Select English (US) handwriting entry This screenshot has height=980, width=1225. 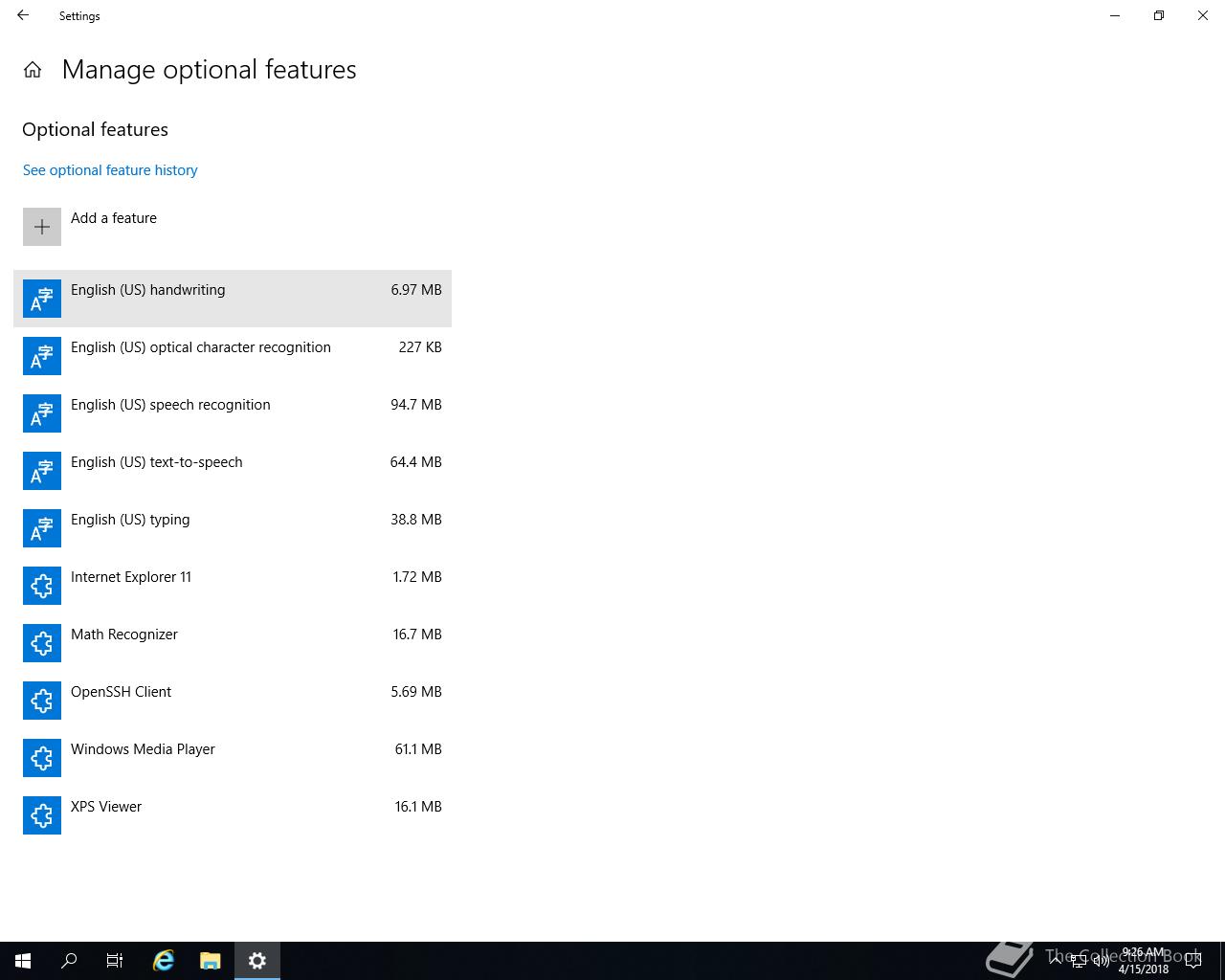(233, 299)
